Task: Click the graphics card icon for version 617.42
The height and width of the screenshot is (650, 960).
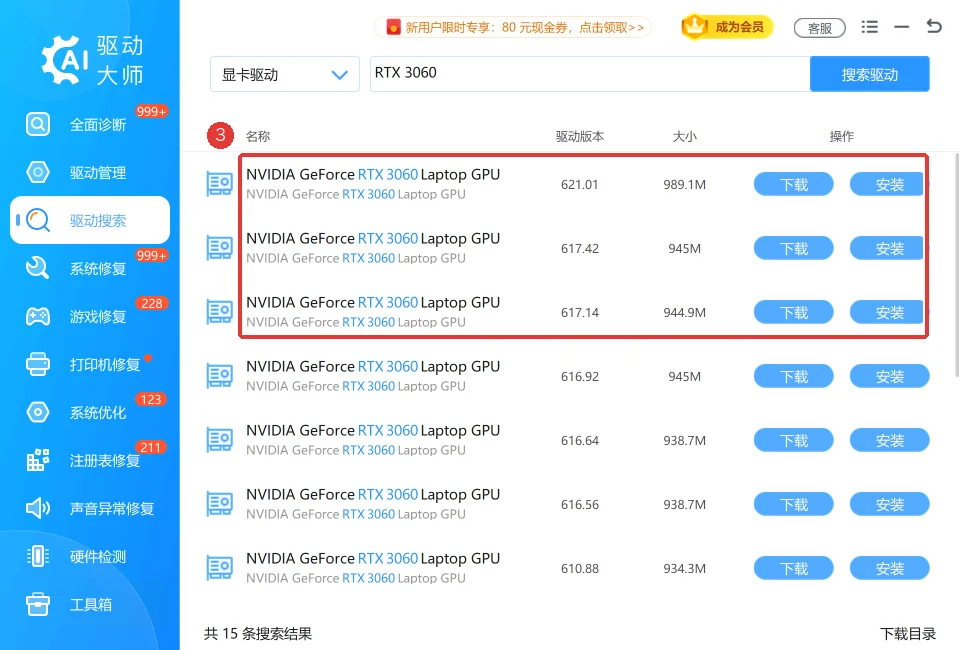Action: tap(219, 248)
